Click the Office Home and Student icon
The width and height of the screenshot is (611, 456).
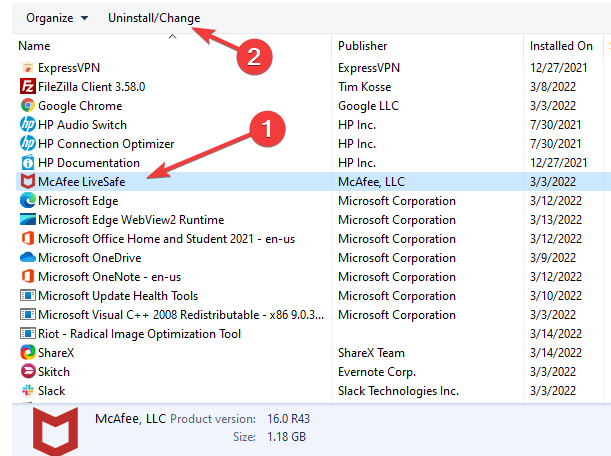coord(28,239)
